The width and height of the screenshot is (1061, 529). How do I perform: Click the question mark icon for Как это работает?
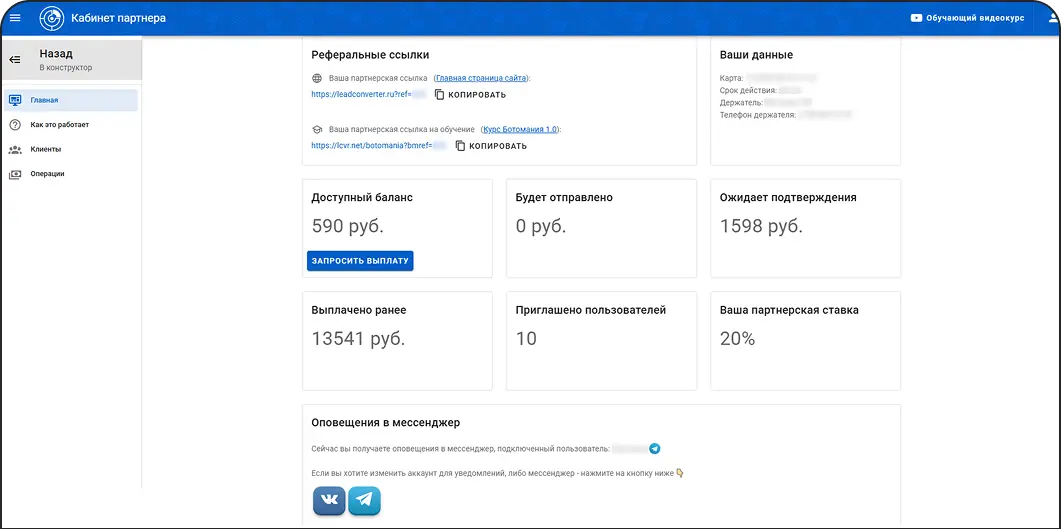(x=15, y=124)
